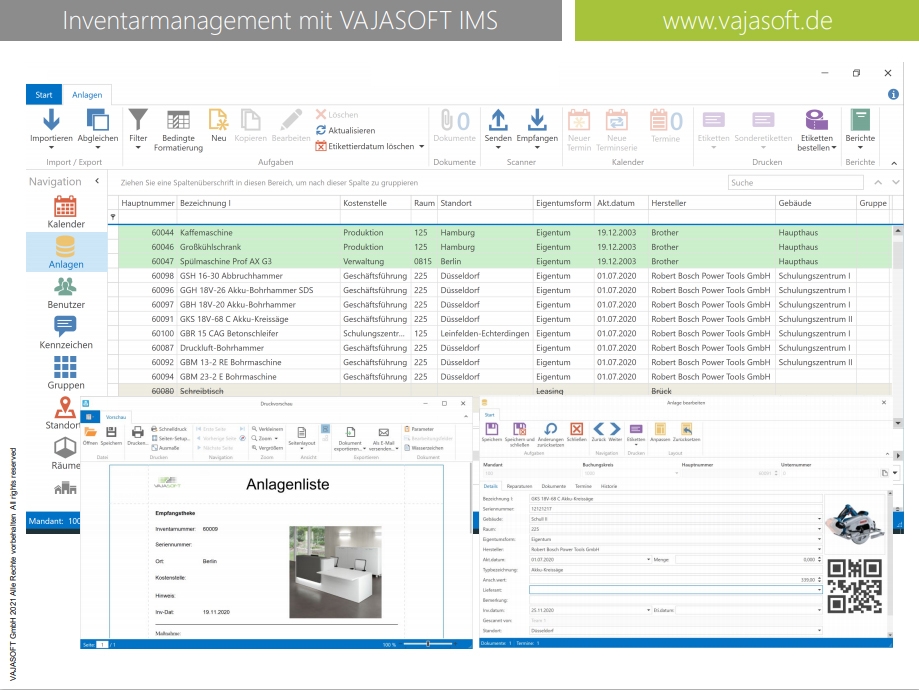Image resolution: width=919 pixels, height=690 pixels.
Task: Click Speichern icon in Anlage bearbeiten
Action: click(x=492, y=429)
